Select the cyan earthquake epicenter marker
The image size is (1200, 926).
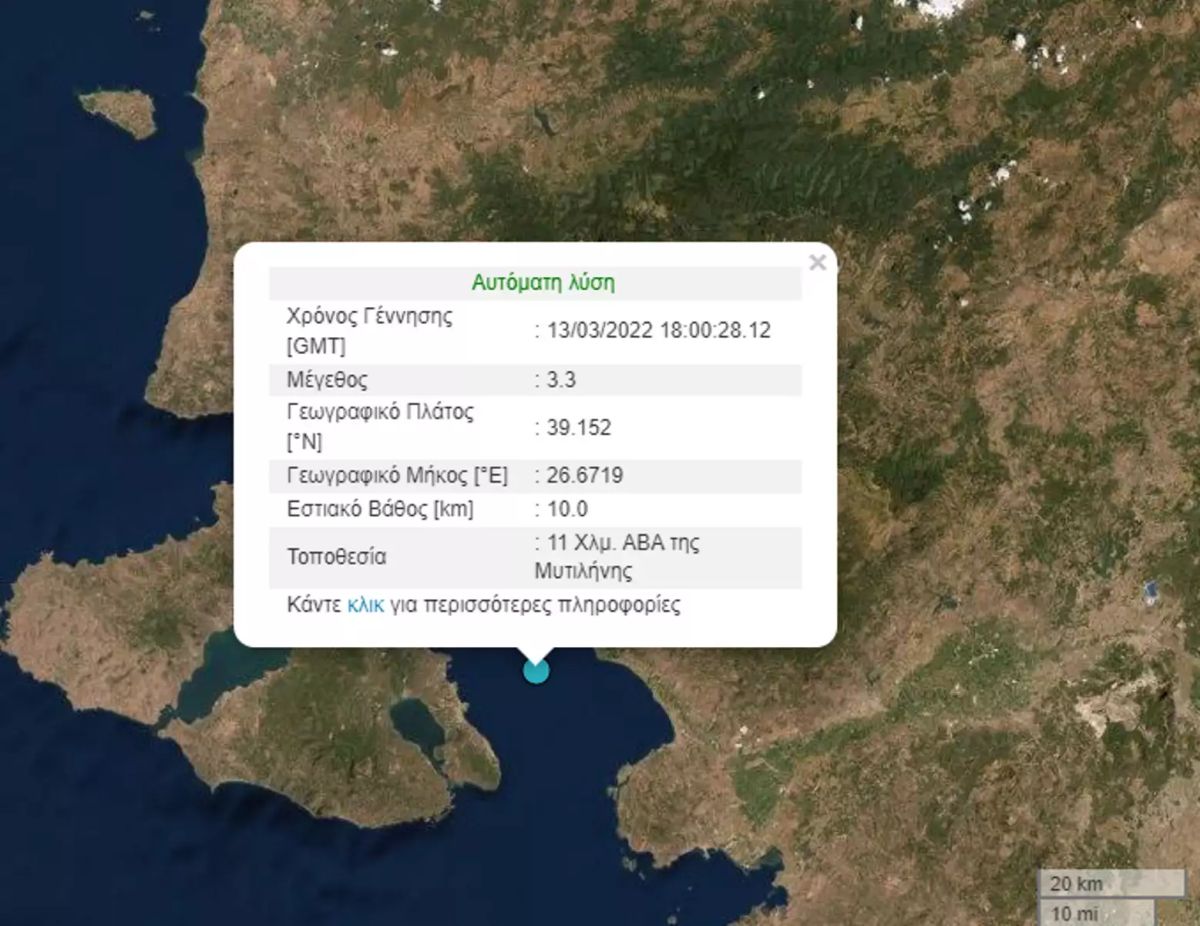coord(536,670)
